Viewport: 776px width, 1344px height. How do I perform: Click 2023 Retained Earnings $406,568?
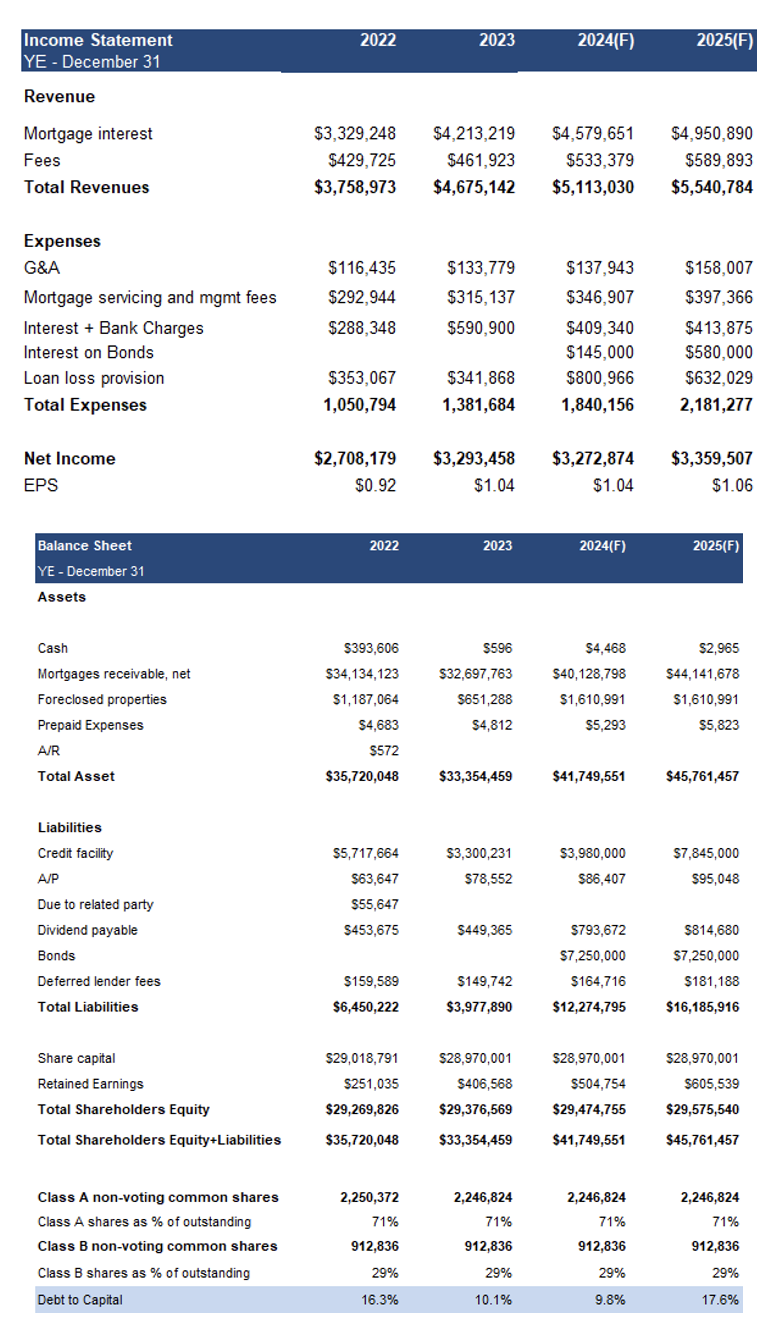pos(484,1085)
